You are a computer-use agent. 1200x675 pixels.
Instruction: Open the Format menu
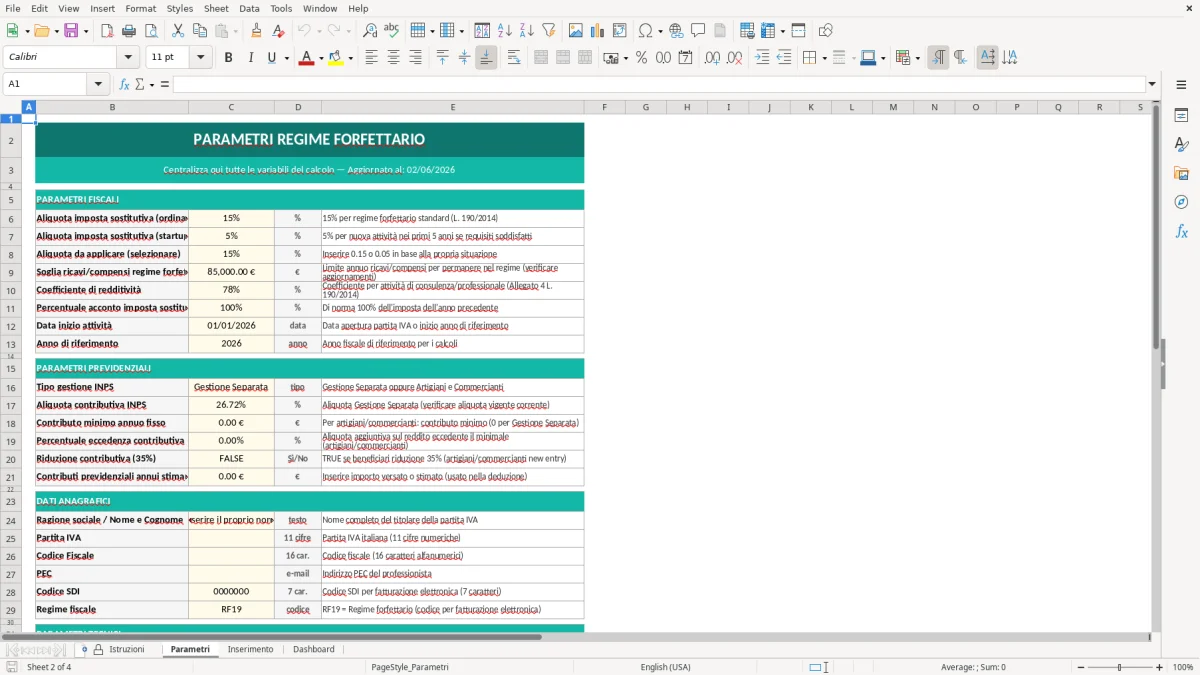click(x=140, y=8)
